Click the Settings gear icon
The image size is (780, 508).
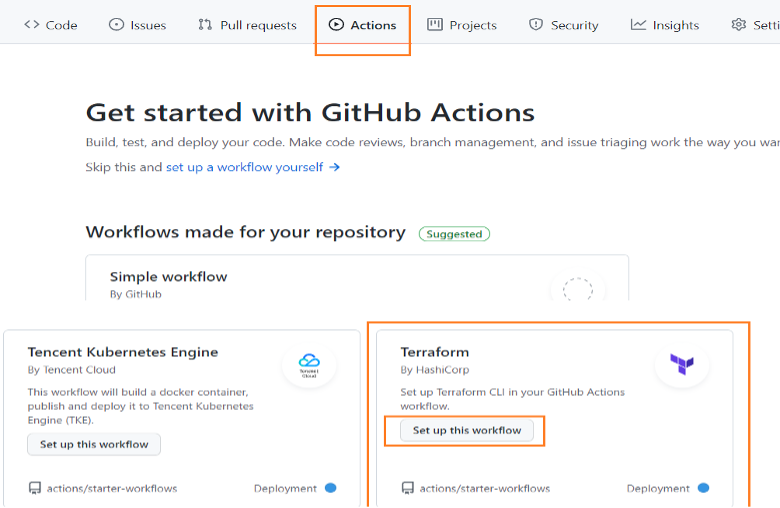[x=739, y=24]
